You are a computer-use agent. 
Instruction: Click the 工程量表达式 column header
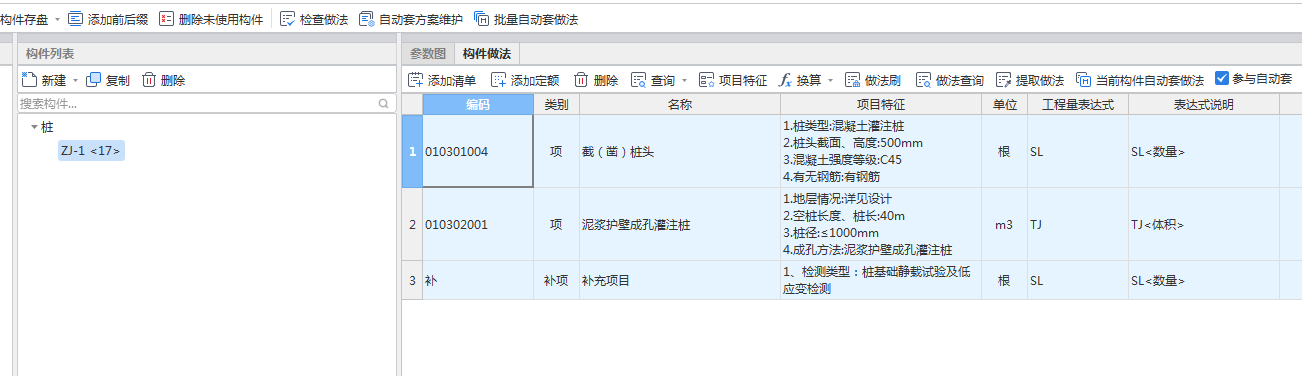click(1077, 104)
